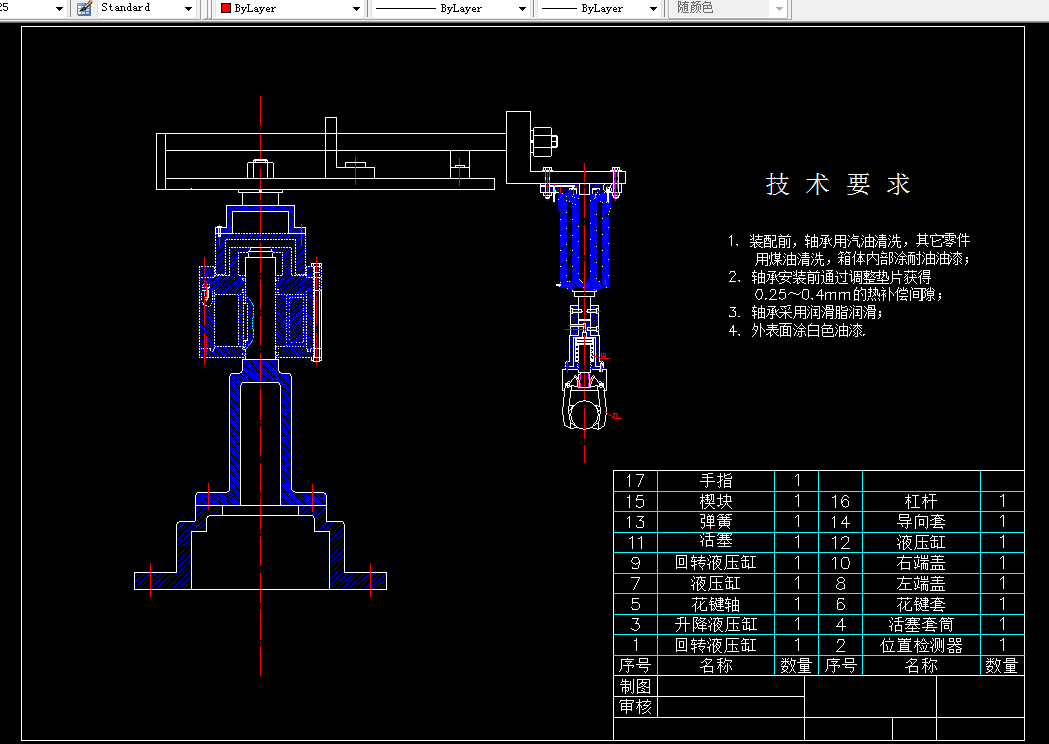Select 液压缸 in row 12
This screenshot has height=744, width=1049.
tap(921, 542)
